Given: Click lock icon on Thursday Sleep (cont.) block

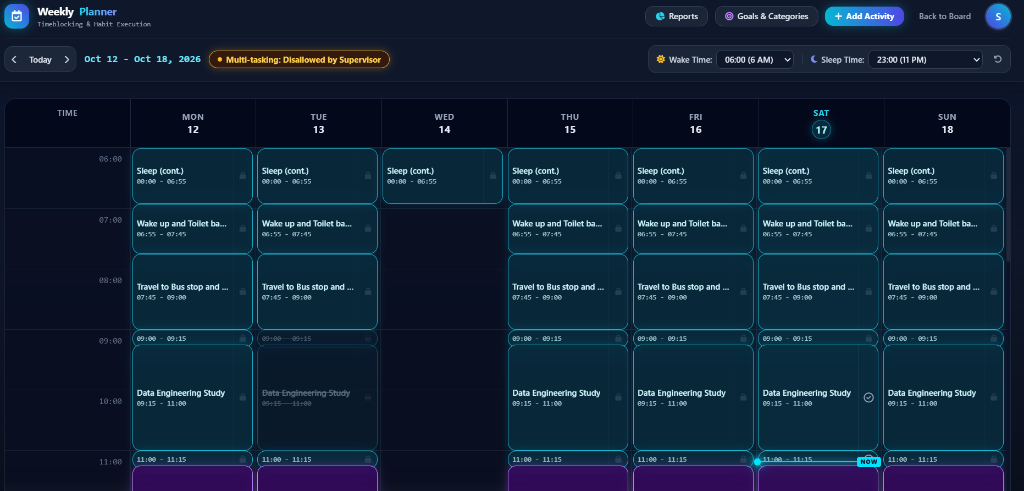Looking at the screenshot, I should pos(618,176).
